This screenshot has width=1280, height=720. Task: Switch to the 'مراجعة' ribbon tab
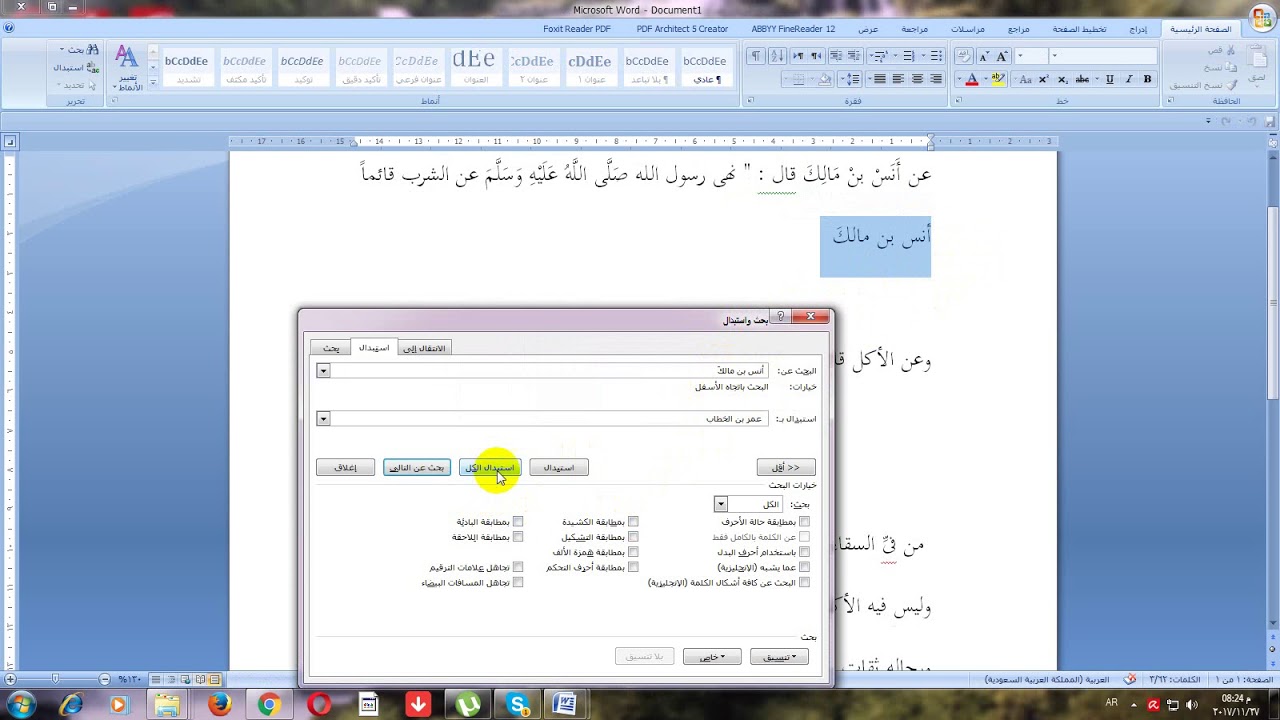click(914, 29)
